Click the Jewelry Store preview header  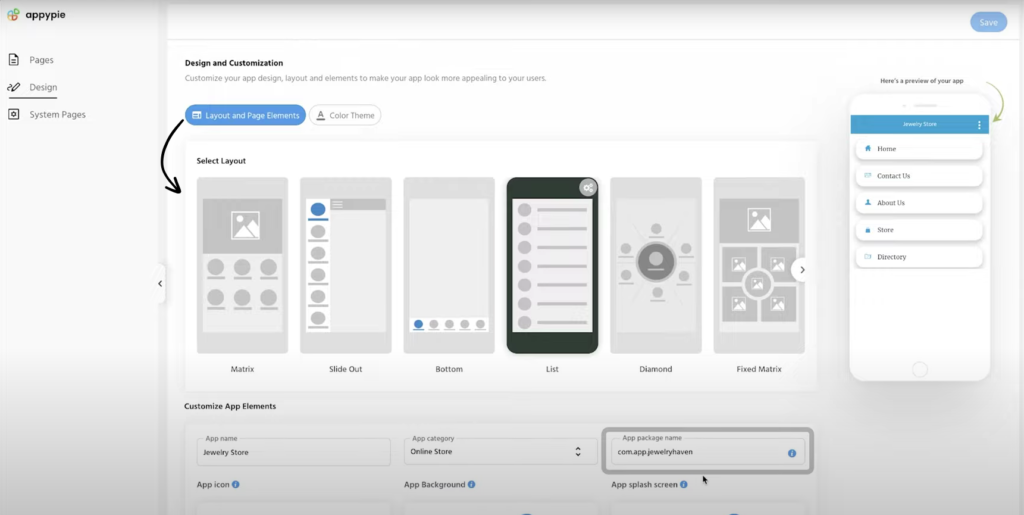(920, 124)
